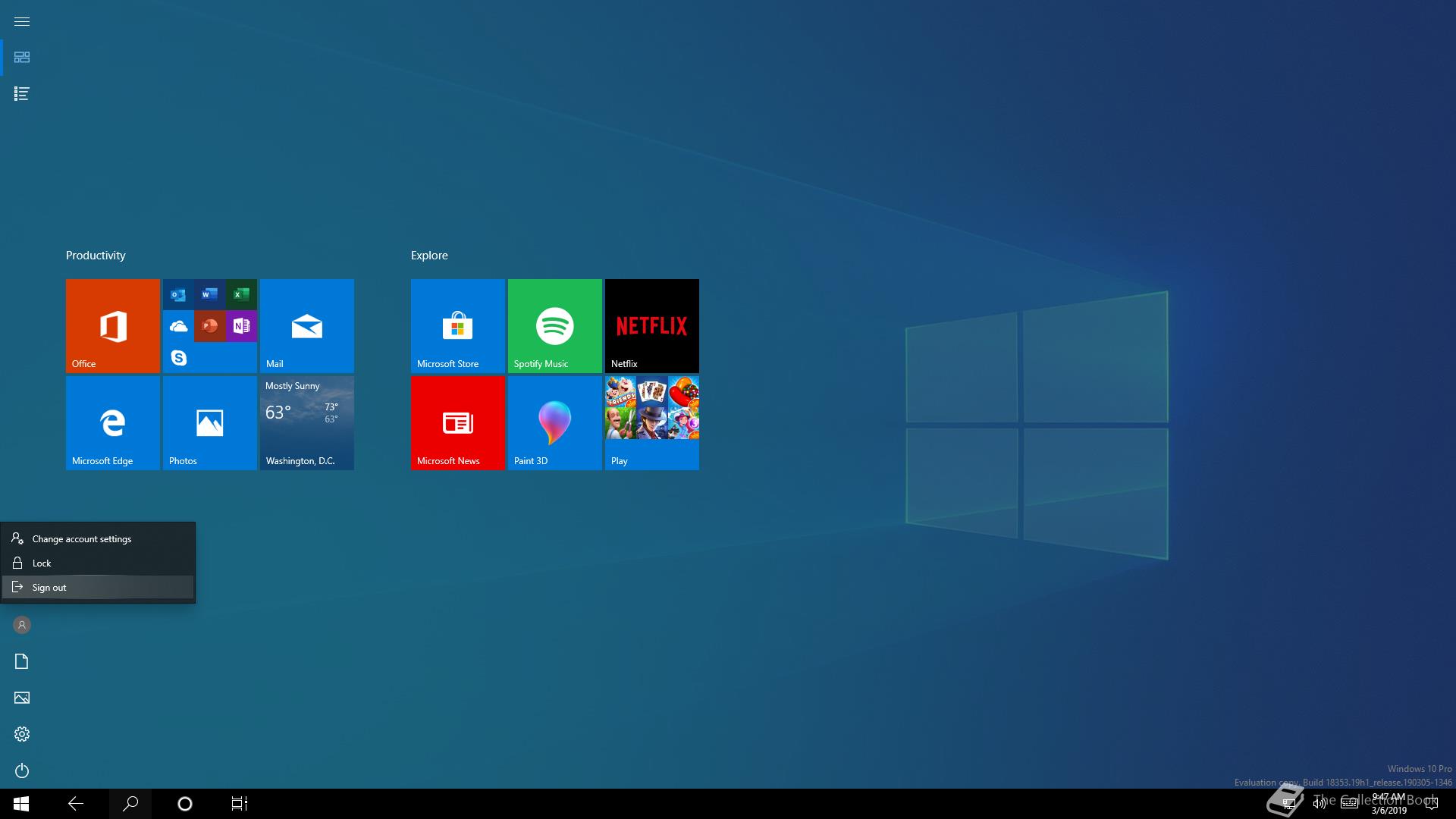
Task: Click the Windows Start button
Action: (x=21, y=804)
